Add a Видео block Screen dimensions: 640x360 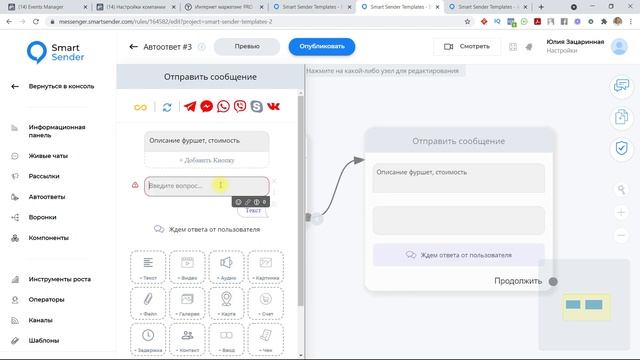187,267
